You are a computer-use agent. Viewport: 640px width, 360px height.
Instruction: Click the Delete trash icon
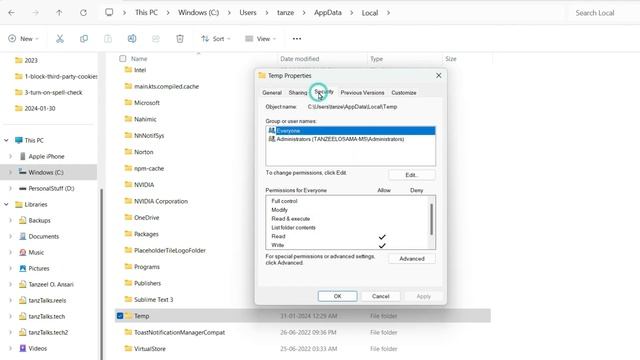coord(180,39)
